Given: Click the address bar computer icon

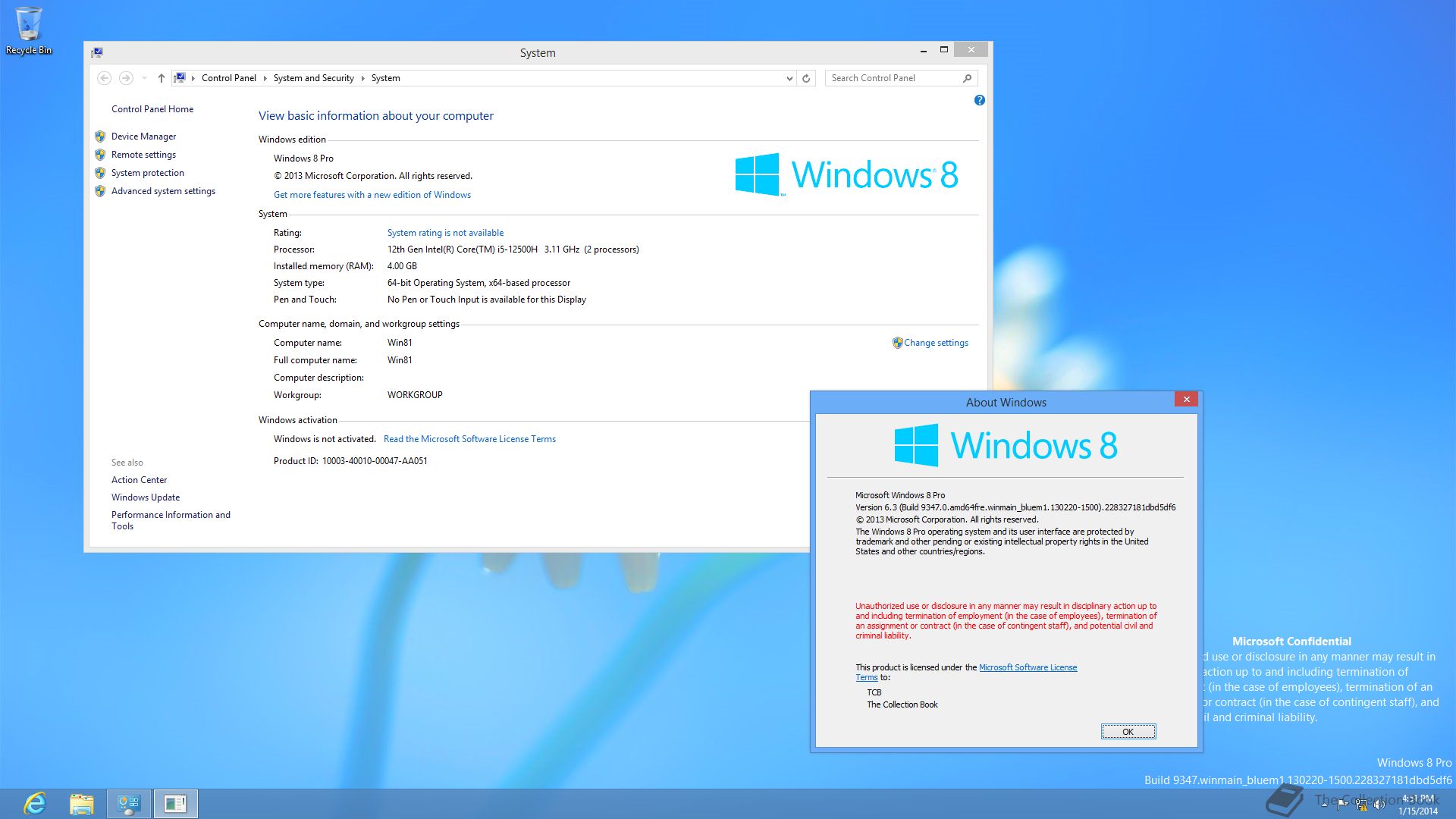Looking at the screenshot, I should 180,78.
